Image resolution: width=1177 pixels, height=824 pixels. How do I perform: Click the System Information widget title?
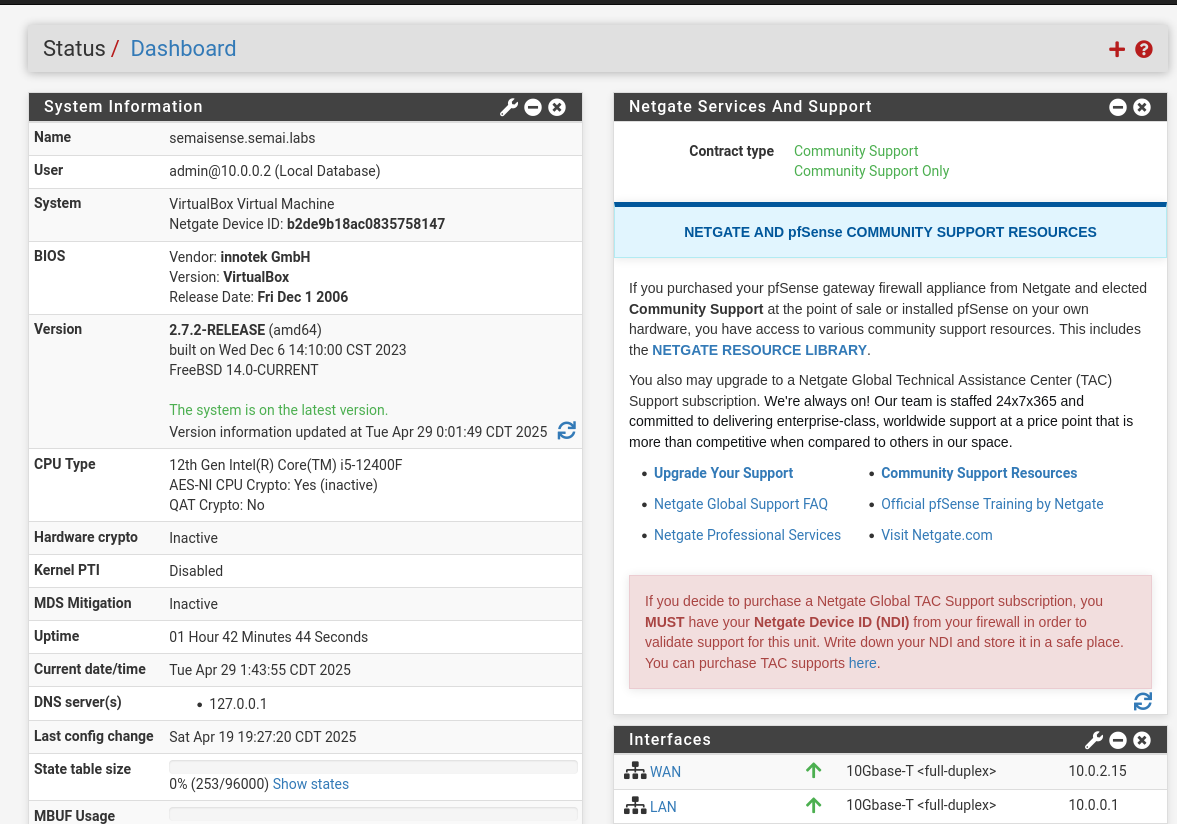tap(123, 107)
